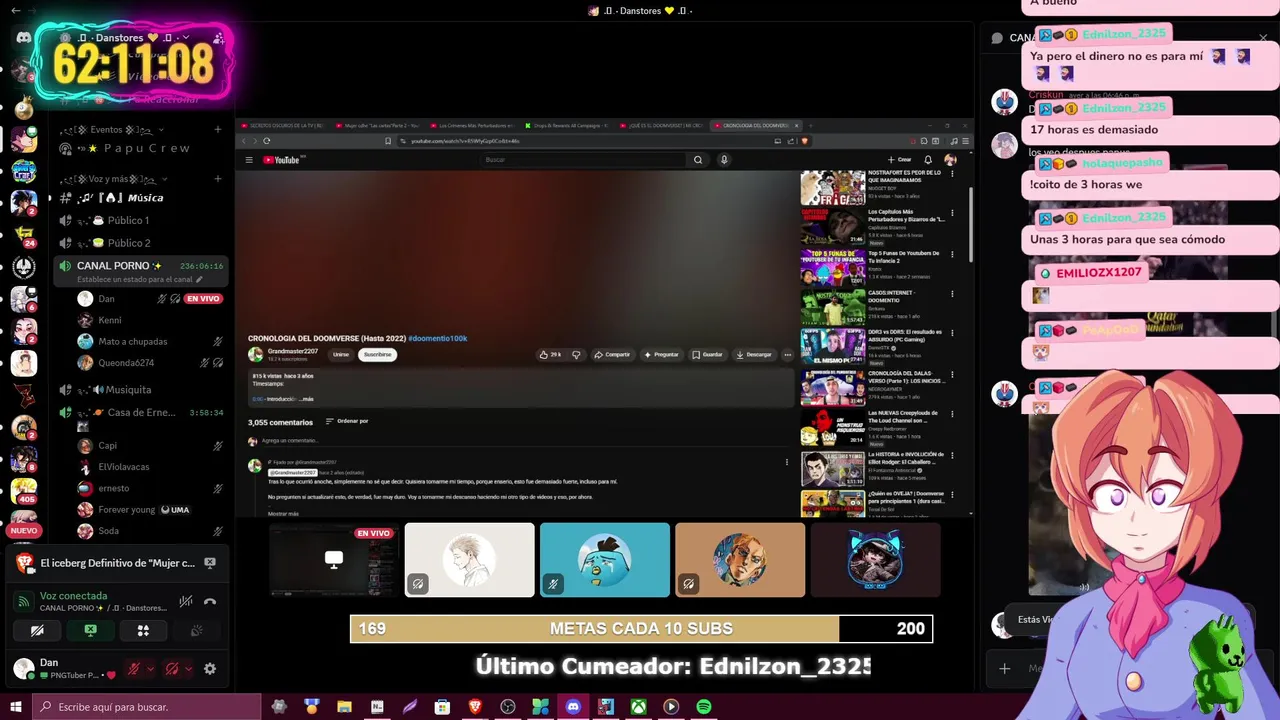Click the Windows taskbar search box

147,707
